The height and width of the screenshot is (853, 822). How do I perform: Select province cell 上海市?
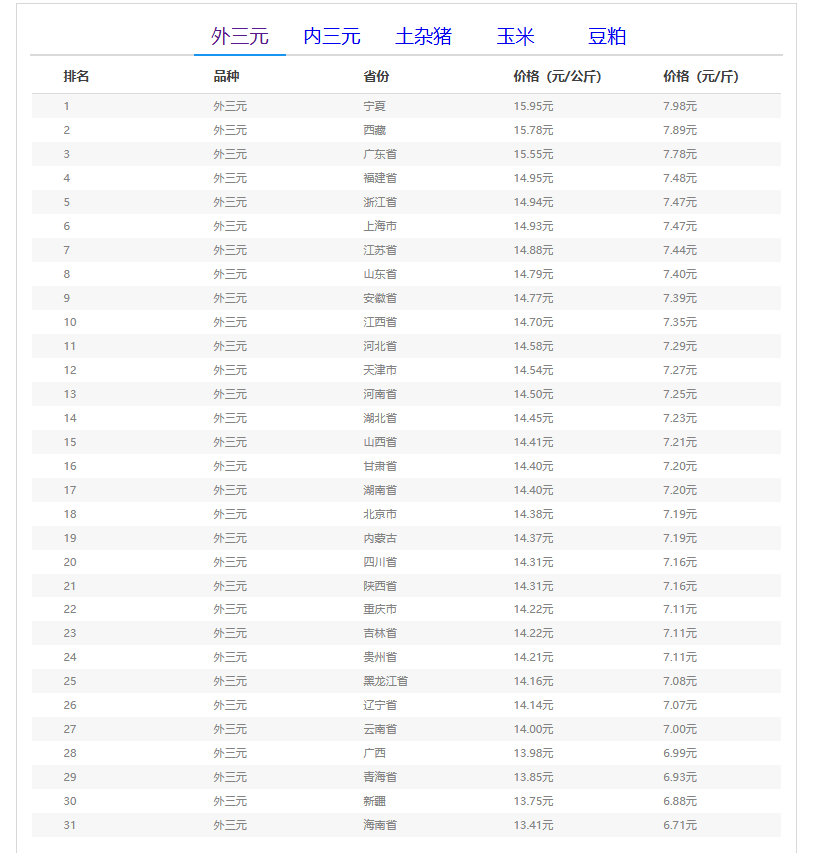click(380, 226)
